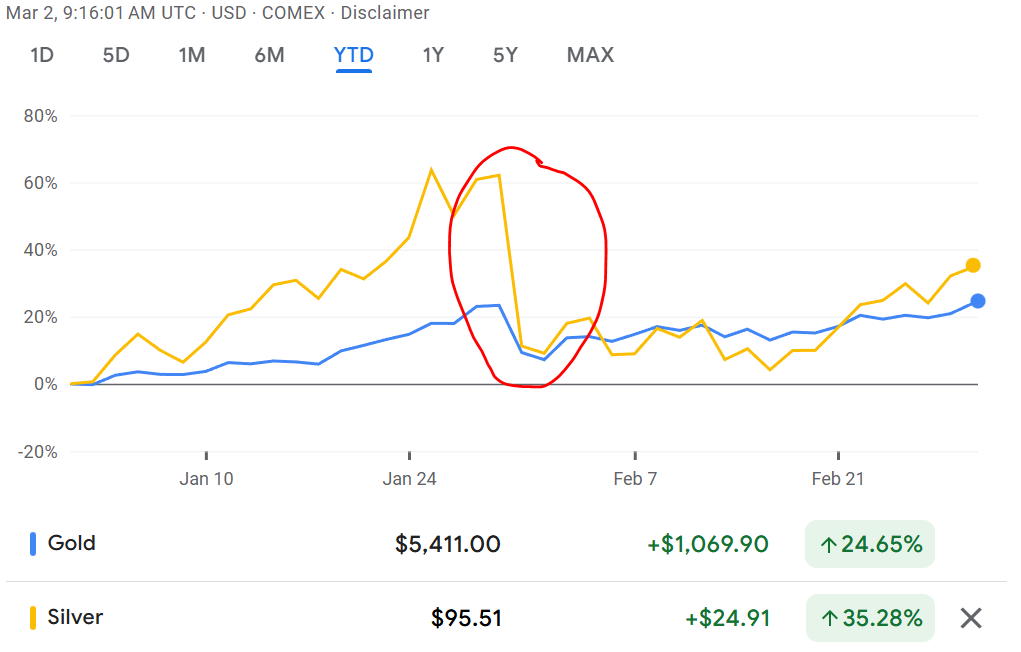Click the Feb 7 date marker on axis
This screenshot has height=652, width=1021.
pyautogui.click(x=635, y=479)
